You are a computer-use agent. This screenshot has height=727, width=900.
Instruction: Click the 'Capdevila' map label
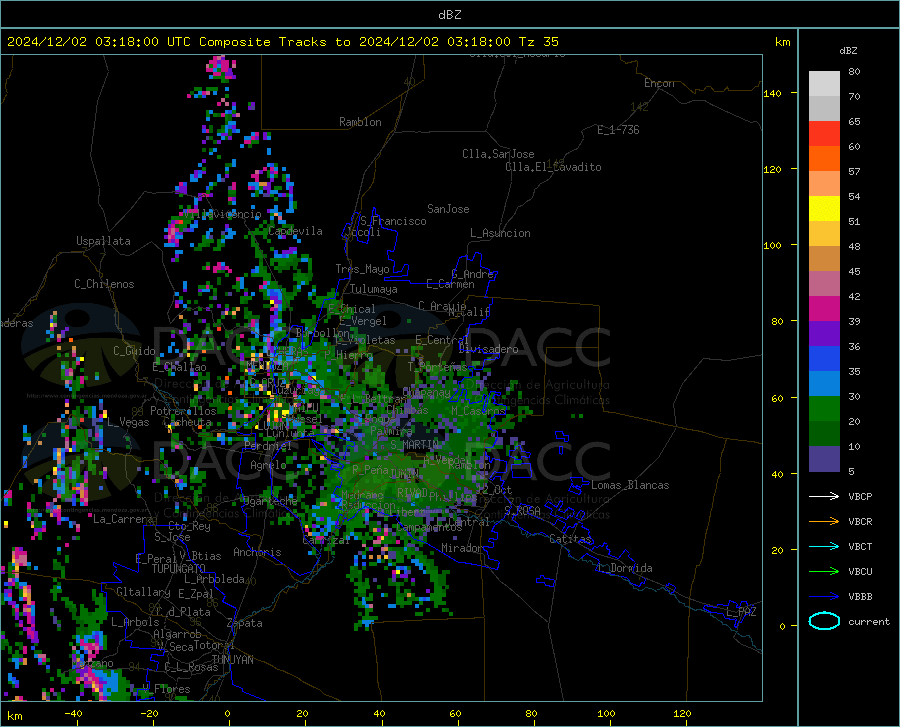click(x=295, y=231)
